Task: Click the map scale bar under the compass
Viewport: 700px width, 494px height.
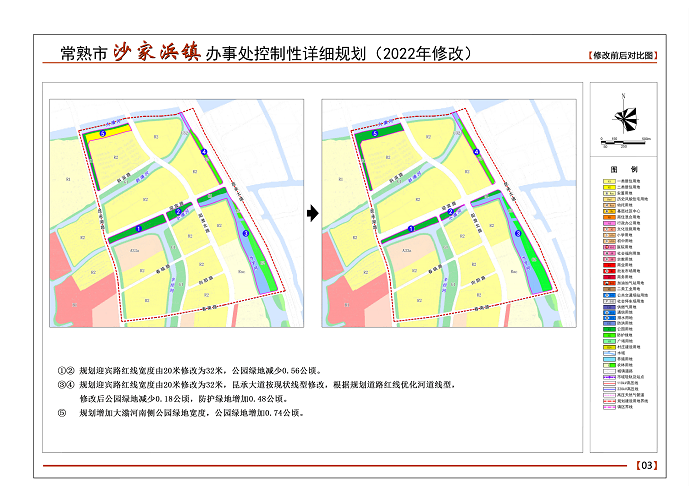Action: tap(625, 139)
